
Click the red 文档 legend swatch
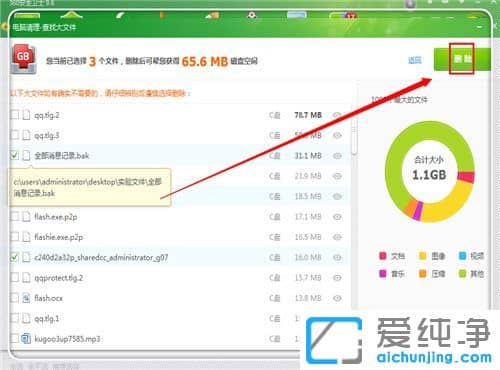(x=383, y=256)
